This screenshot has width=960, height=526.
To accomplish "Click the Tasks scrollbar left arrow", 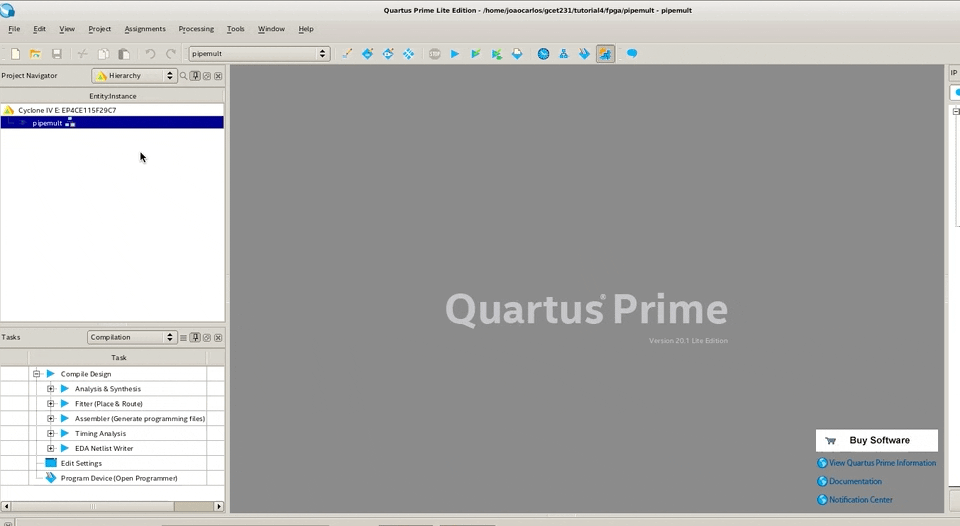I will tap(6, 506).
